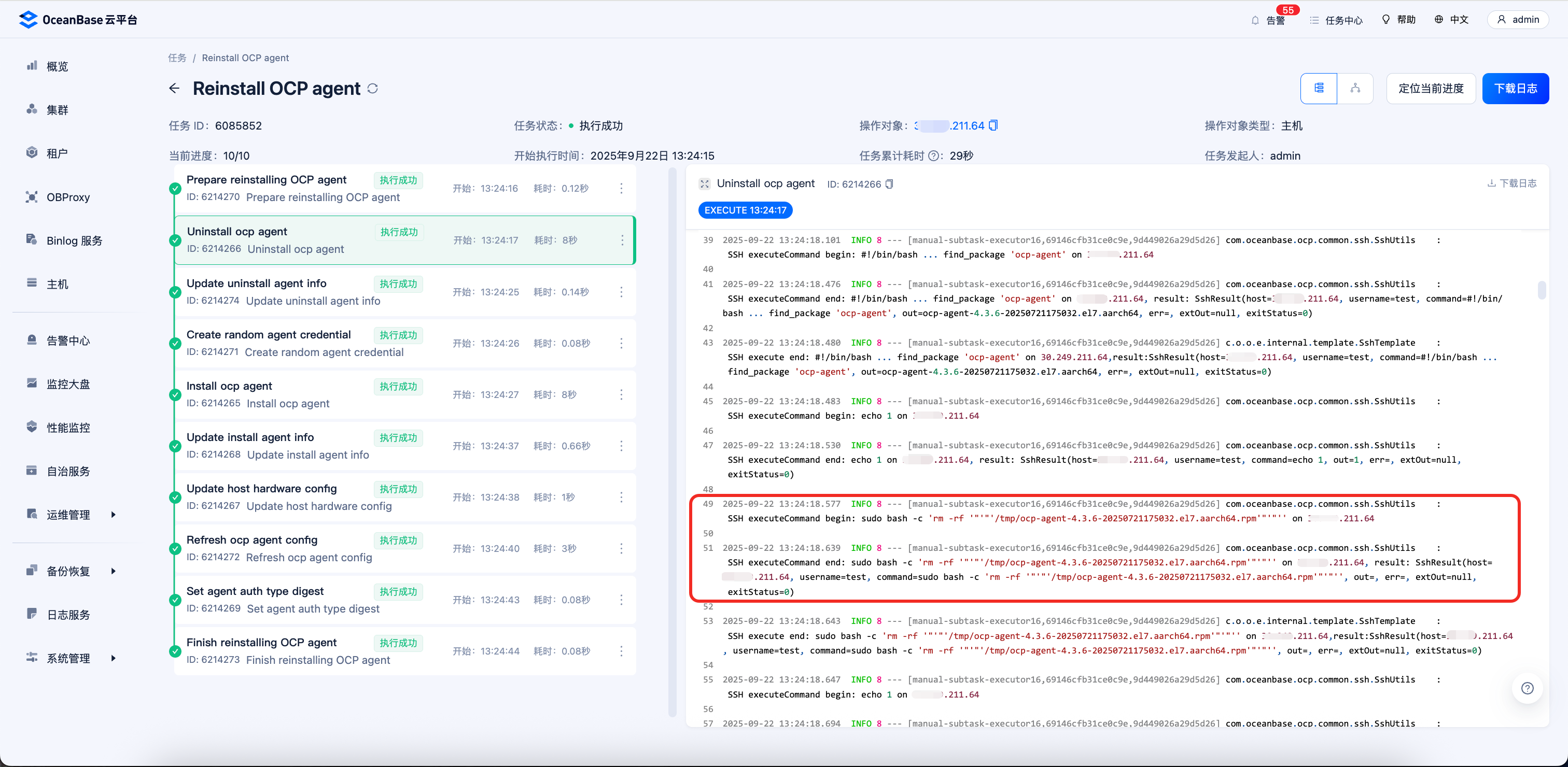Open more options for Prepare reinstalling OCP agent
Viewport: 1568px width, 767px height.
click(x=622, y=189)
